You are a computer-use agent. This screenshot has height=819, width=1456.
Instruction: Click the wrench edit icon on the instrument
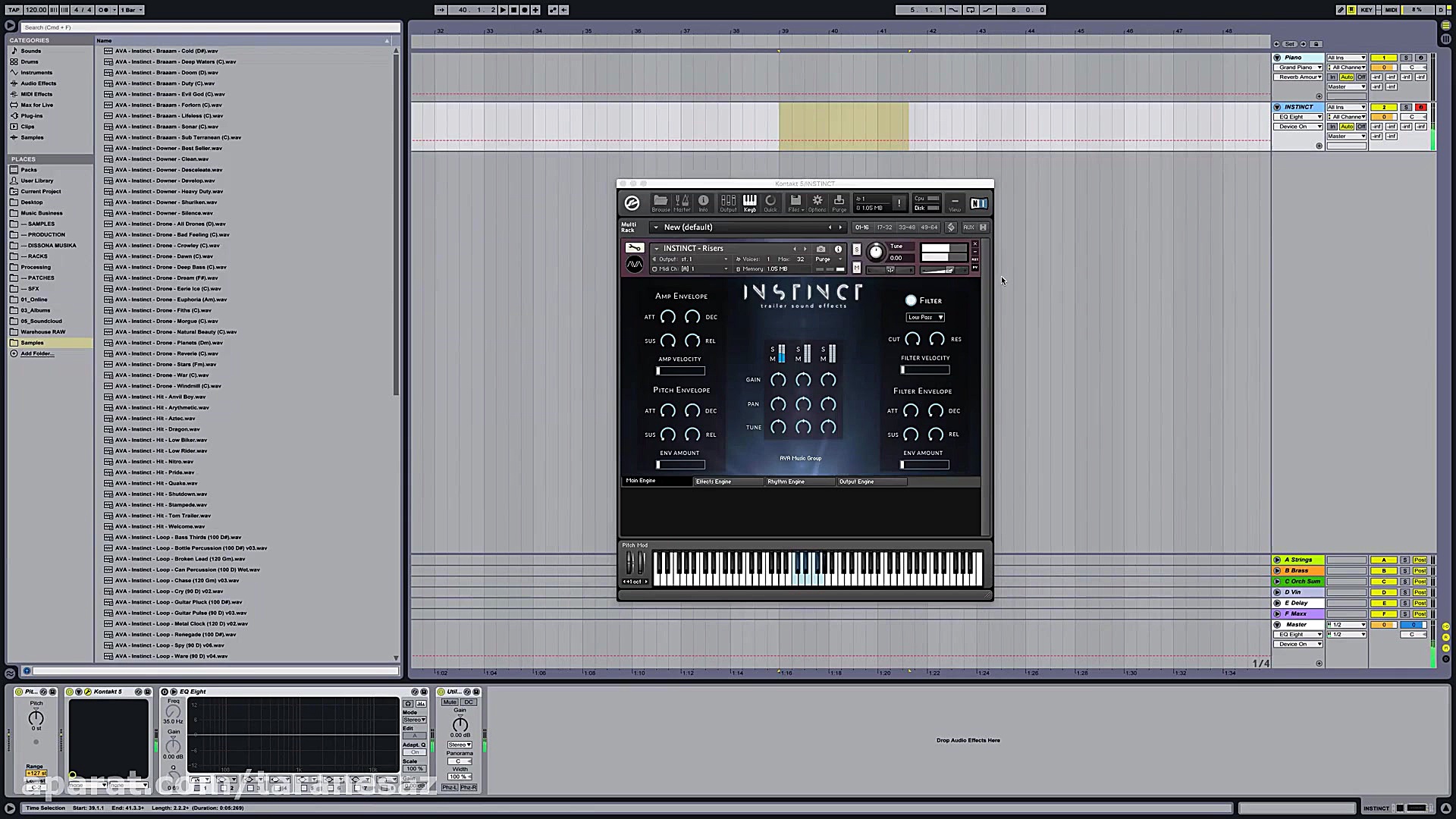635,247
